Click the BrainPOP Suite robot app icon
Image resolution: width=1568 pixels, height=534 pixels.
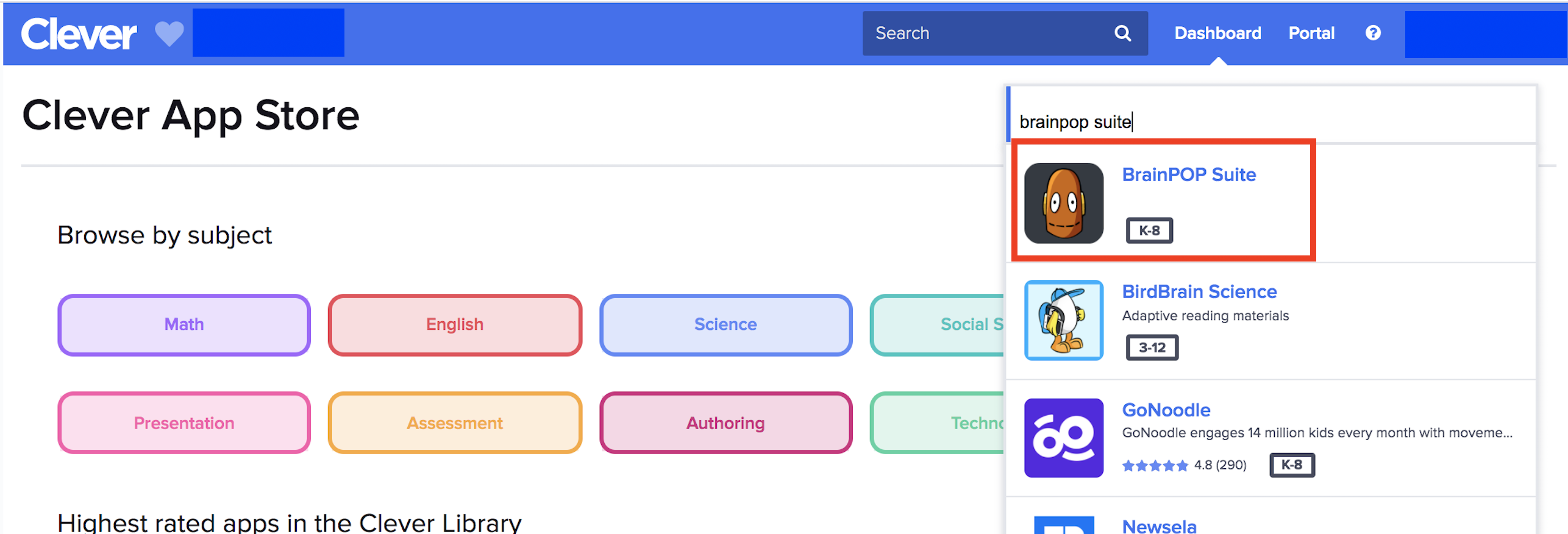coord(1063,203)
